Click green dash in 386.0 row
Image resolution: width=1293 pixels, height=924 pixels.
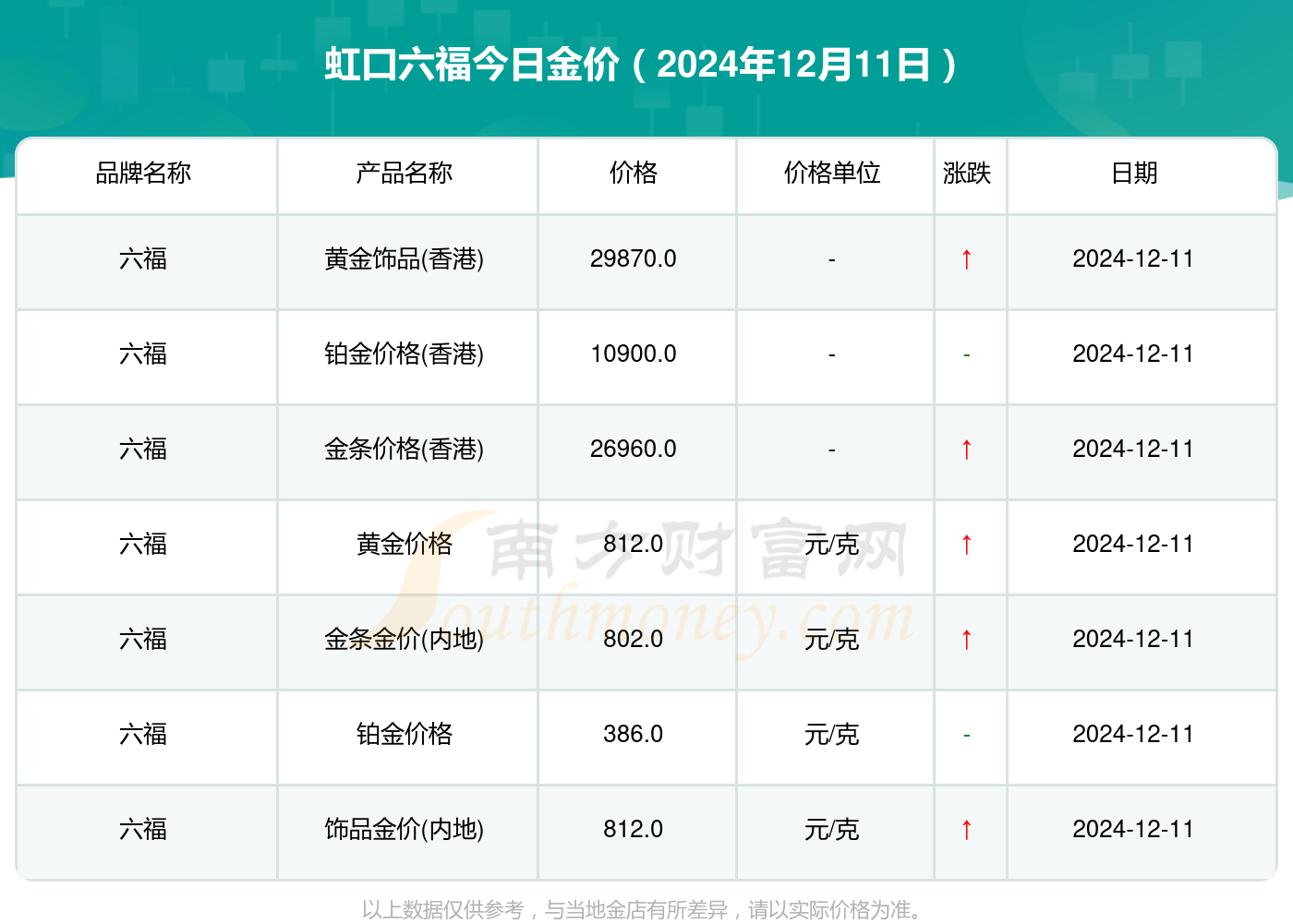pos(967,735)
